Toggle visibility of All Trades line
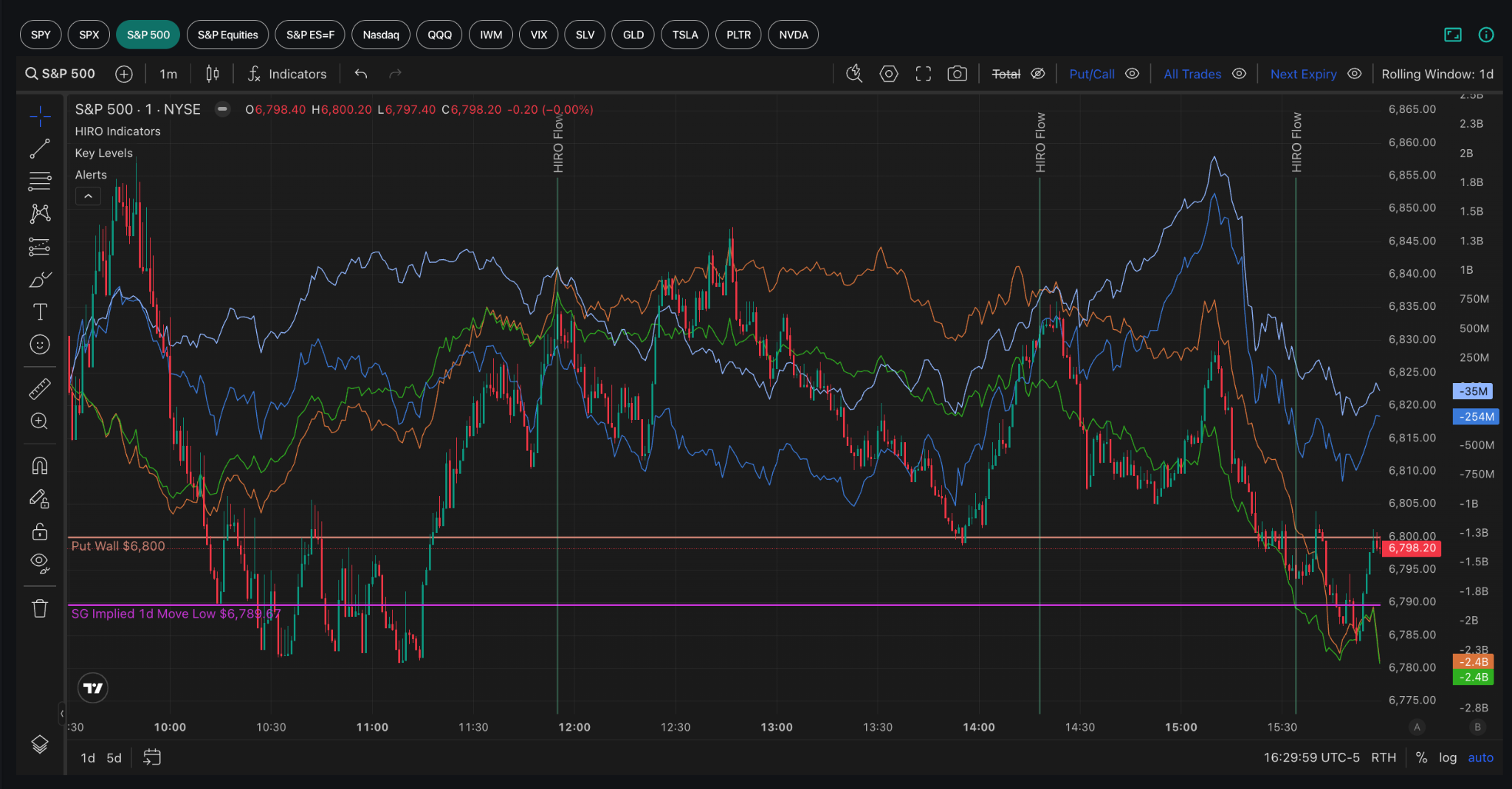Image resolution: width=1512 pixels, height=789 pixels. pyautogui.click(x=1240, y=74)
